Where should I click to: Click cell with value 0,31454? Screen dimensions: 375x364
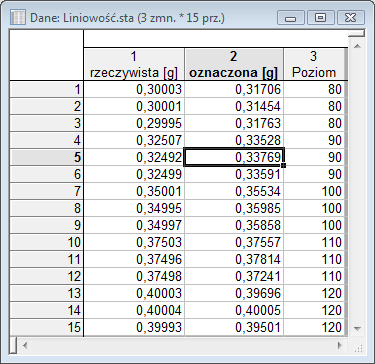[x=234, y=107]
